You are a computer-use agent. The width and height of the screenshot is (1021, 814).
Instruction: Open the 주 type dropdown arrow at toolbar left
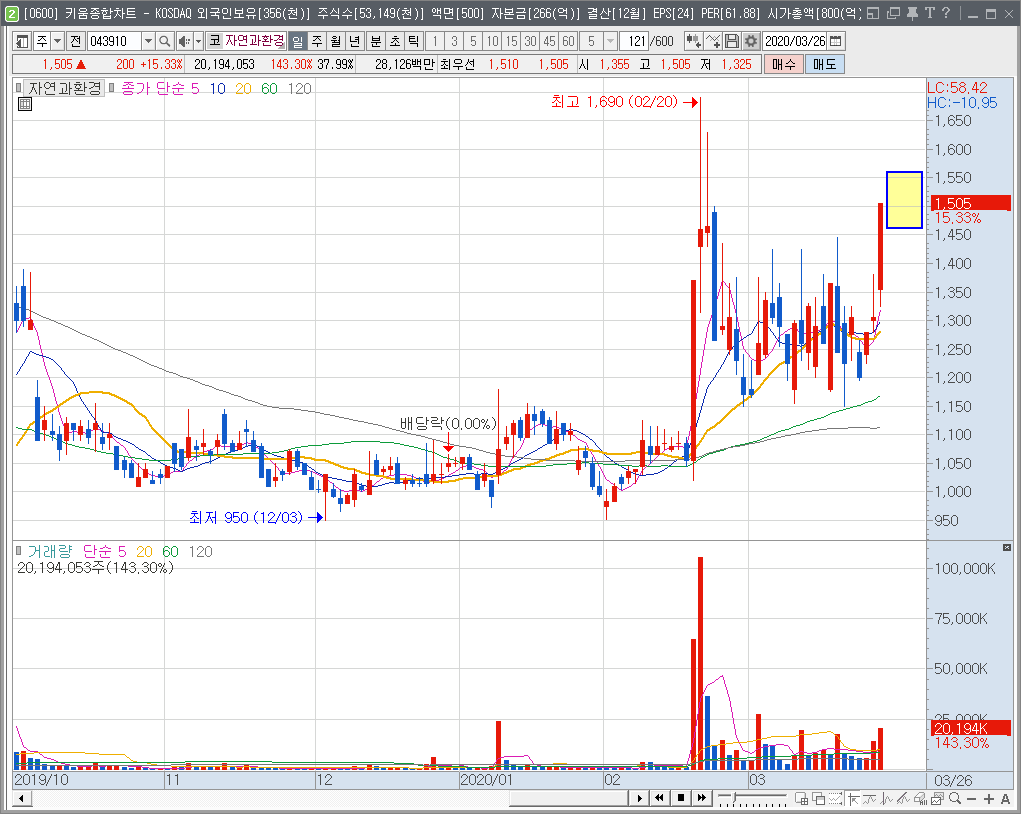57,42
